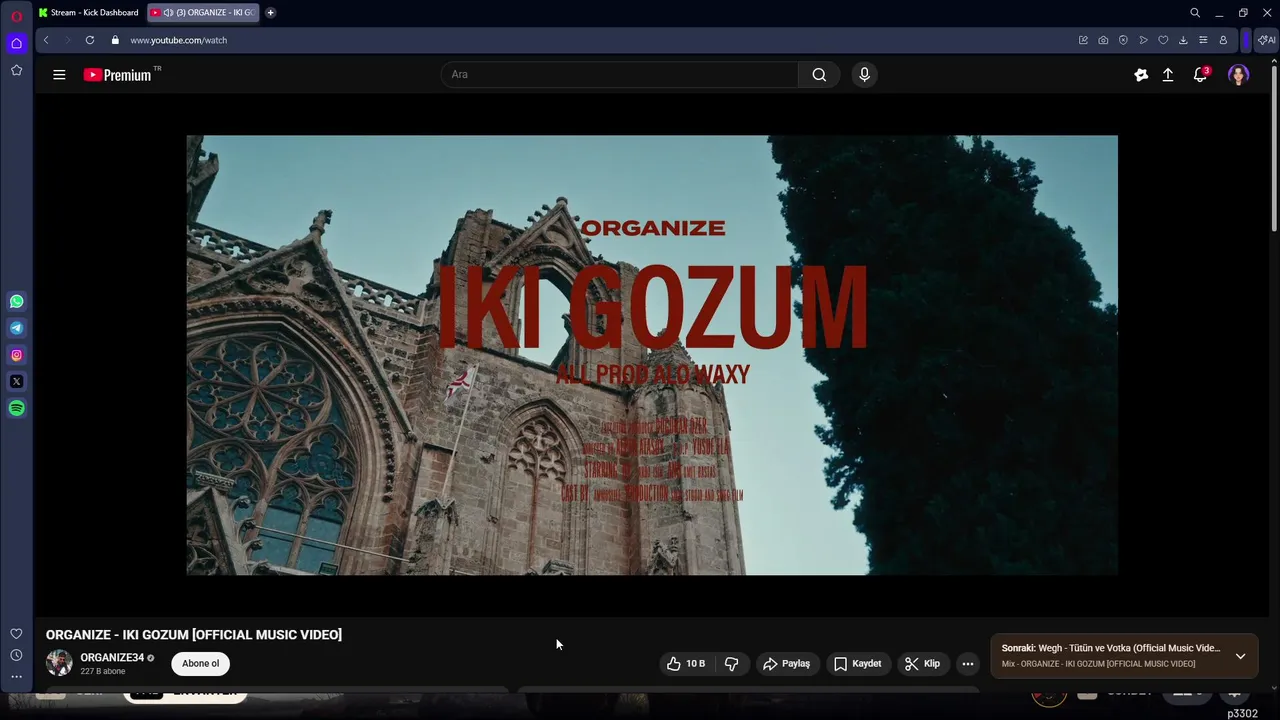Open Opera sidebar bookmarks star
Screen dimensions: 1280x720
point(16,70)
